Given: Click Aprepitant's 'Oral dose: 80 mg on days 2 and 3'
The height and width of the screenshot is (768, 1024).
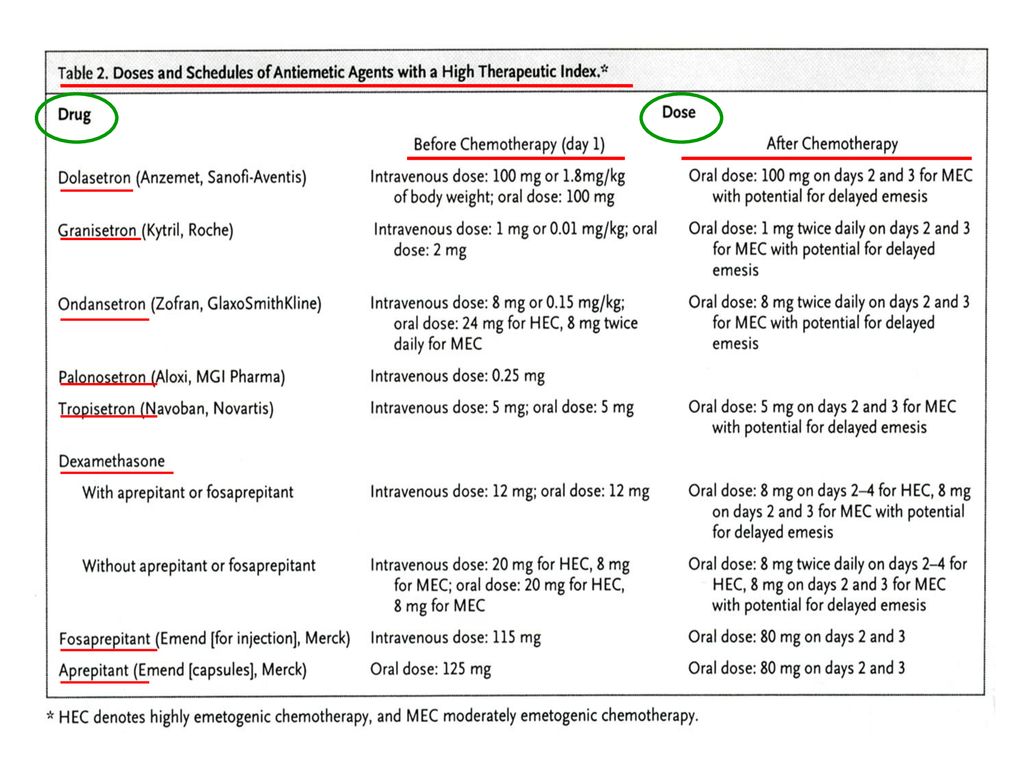Looking at the screenshot, I should click(797, 668).
